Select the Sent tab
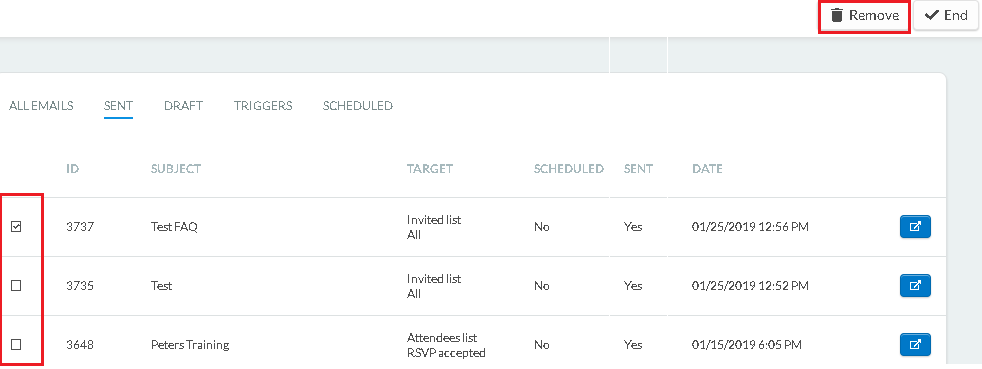Image resolution: width=982 pixels, height=369 pixels. 118,106
